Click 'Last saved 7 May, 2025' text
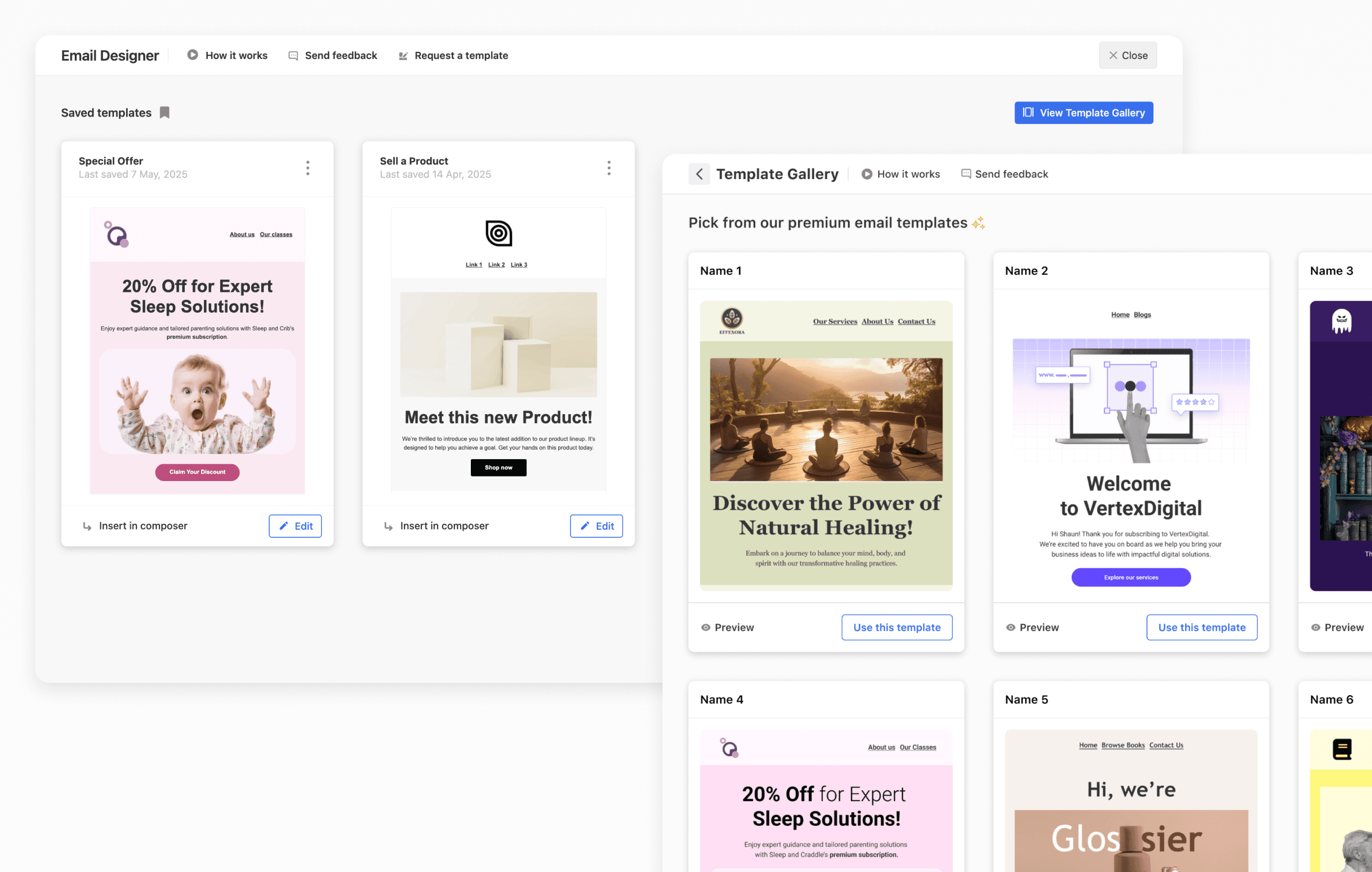Viewport: 1372px width, 872px height. pyautogui.click(x=133, y=175)
